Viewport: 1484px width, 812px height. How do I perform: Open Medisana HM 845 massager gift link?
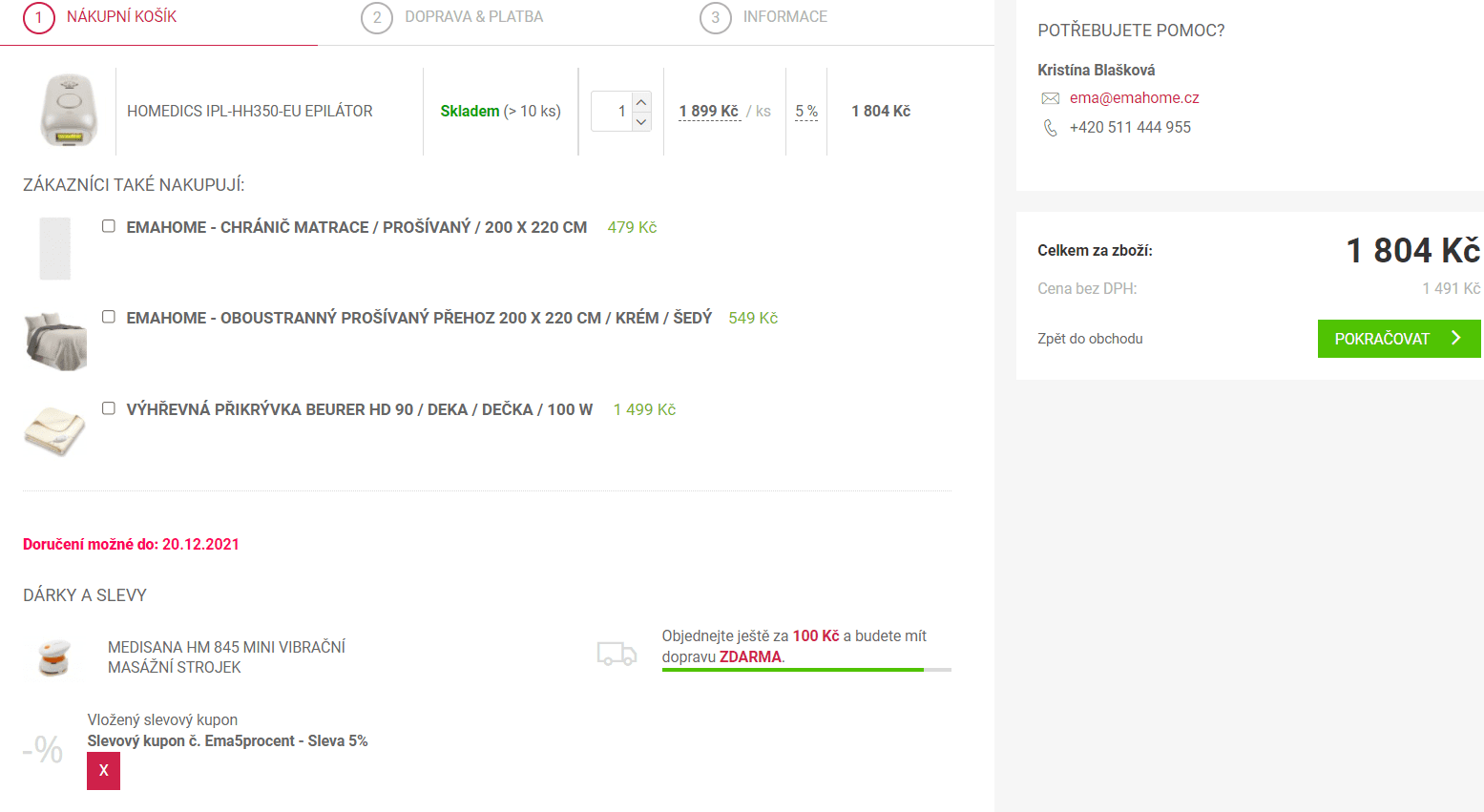[x=227, y=656]
